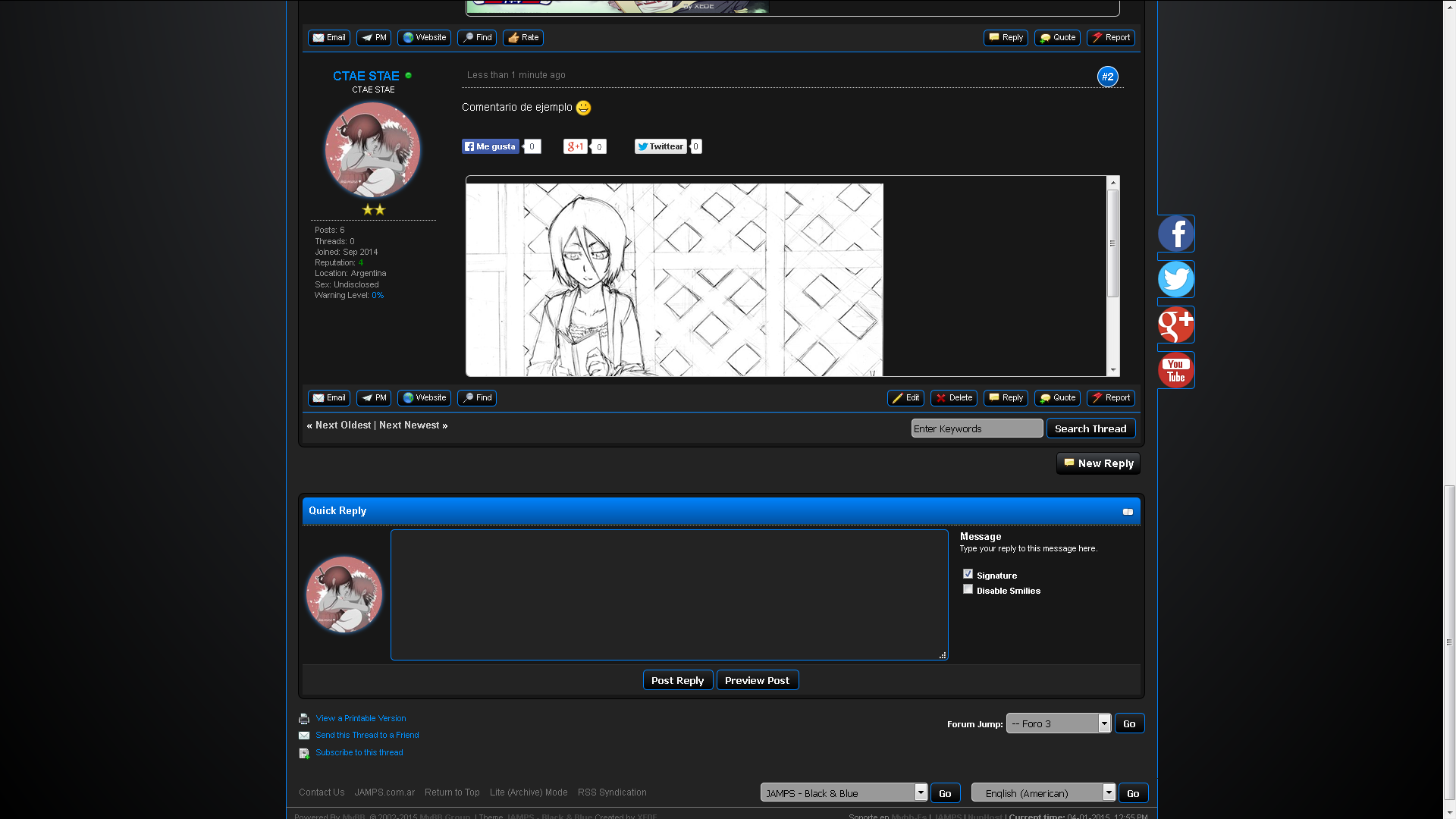
Task: Open the Next Oldest thread link
Action: pyautogui.click(x=343, y=425)
